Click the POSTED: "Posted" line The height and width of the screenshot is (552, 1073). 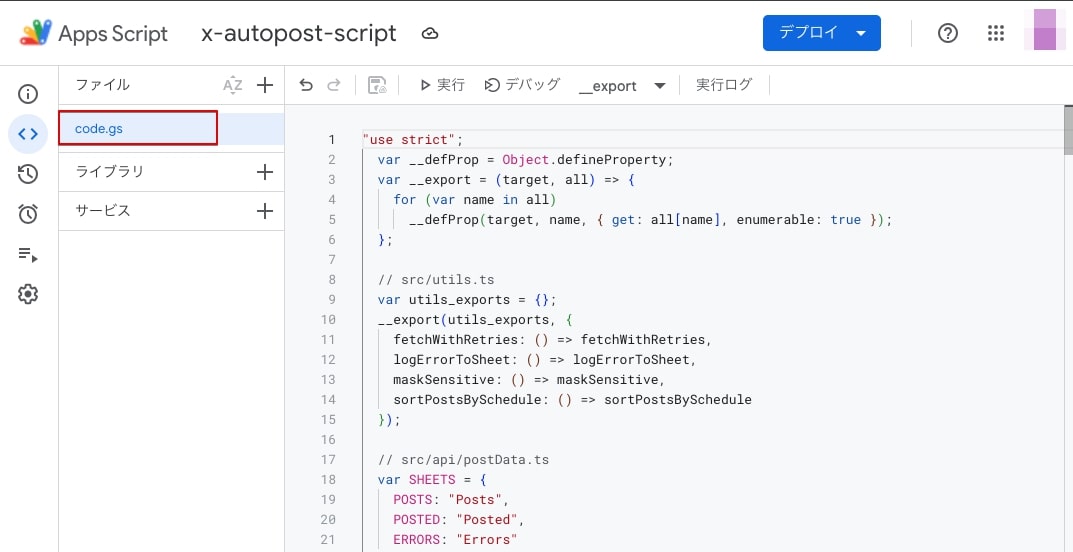(459, 520)
